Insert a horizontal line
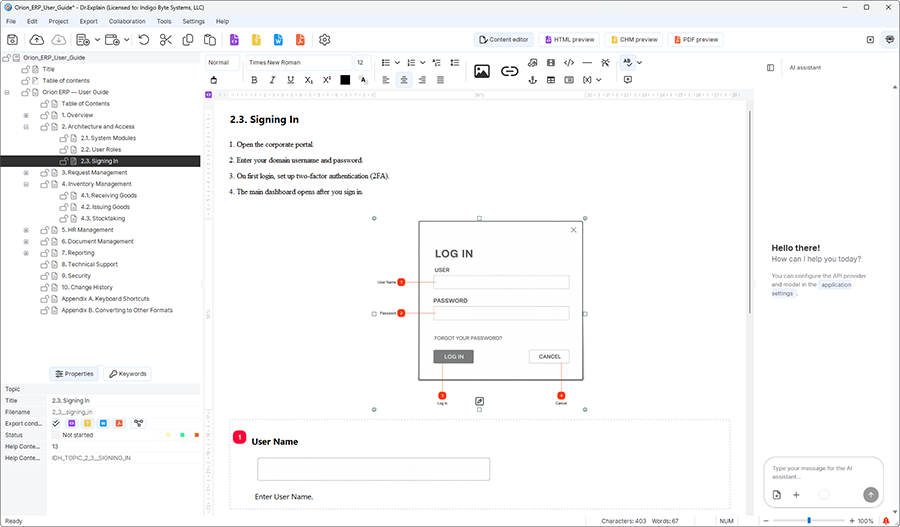The height and width of the screenshot is (527, 900). (587, 63)
